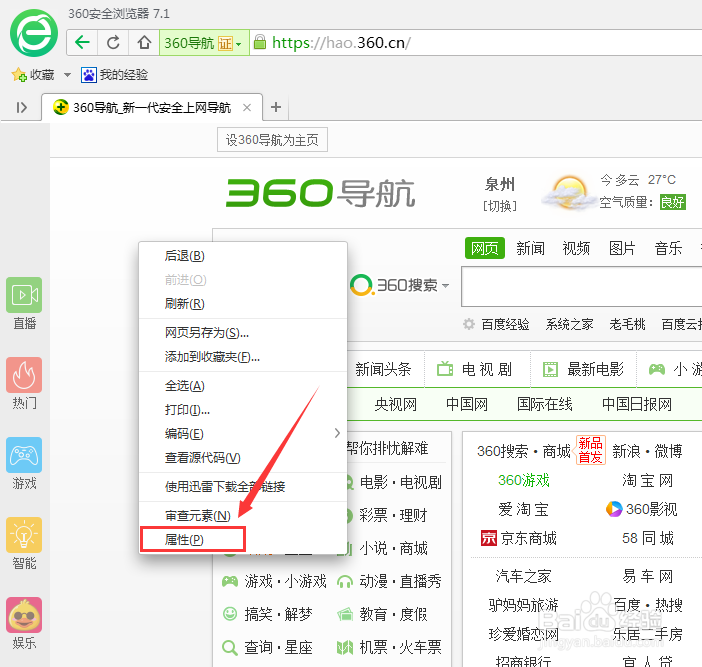Expand the 360导航 certificate dropdown
Image resolution: width=702 pixels, height=667 pixels.
(x=239, y=44)
